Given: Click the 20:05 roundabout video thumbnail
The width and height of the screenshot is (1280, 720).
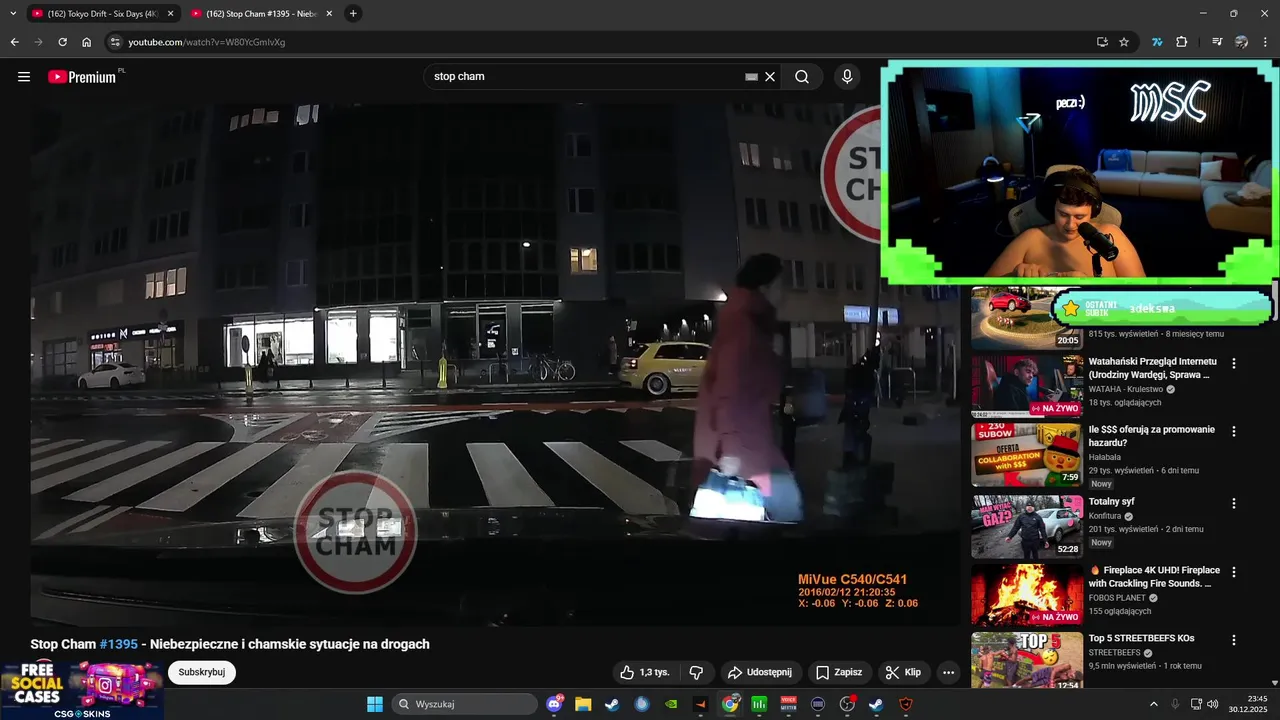Looking at the screenshot, I should coord(1027,318).
